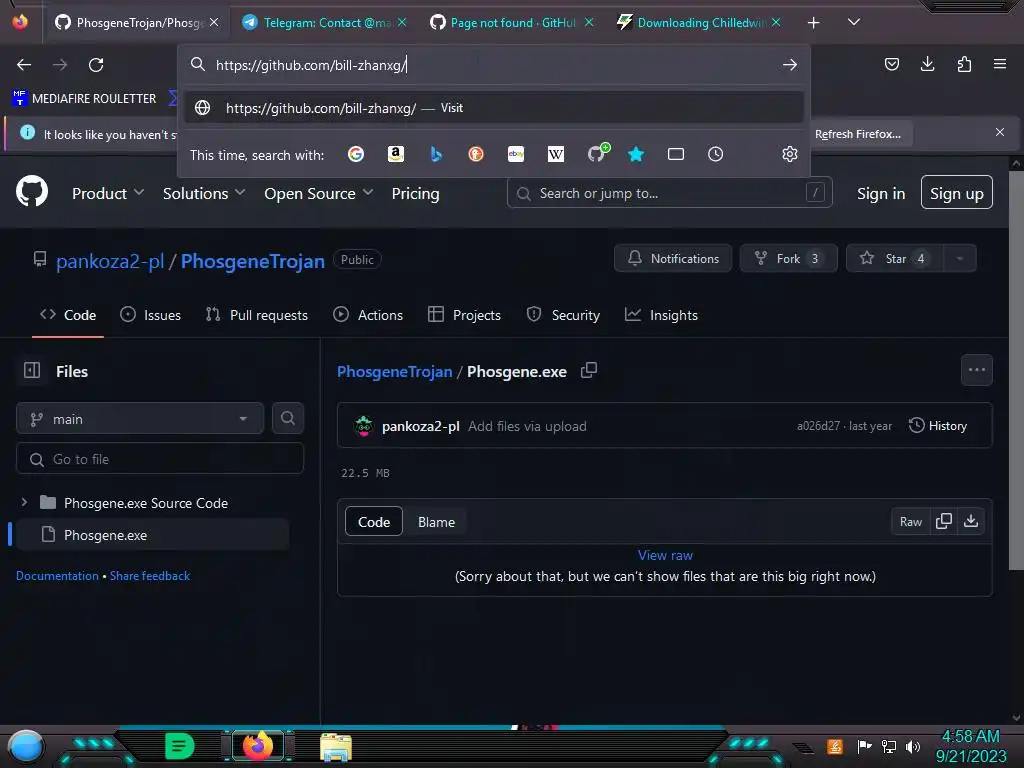Click the Notifications button
1024x768 pixels.
[673, 259]
